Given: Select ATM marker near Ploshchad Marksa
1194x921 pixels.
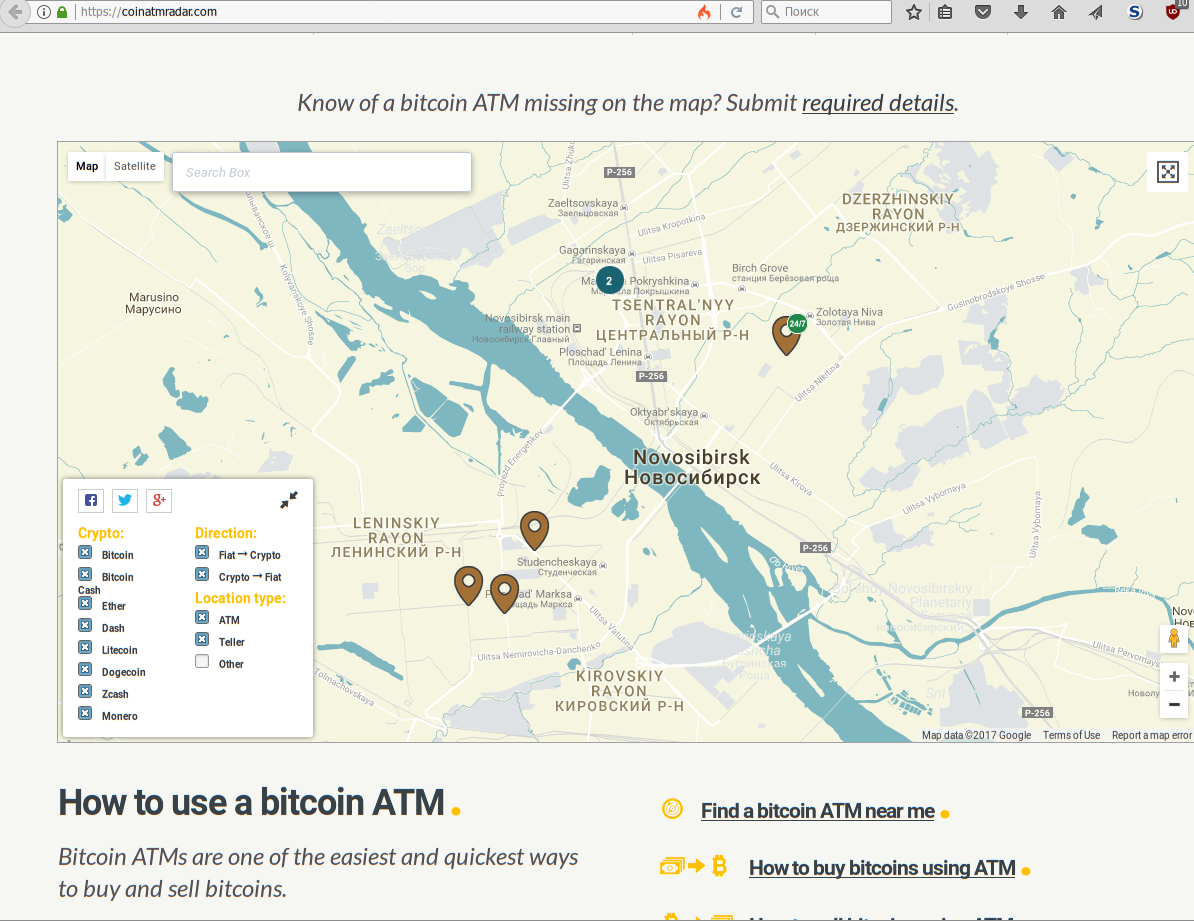Looking at the screenshot, I should click(504, 593).
